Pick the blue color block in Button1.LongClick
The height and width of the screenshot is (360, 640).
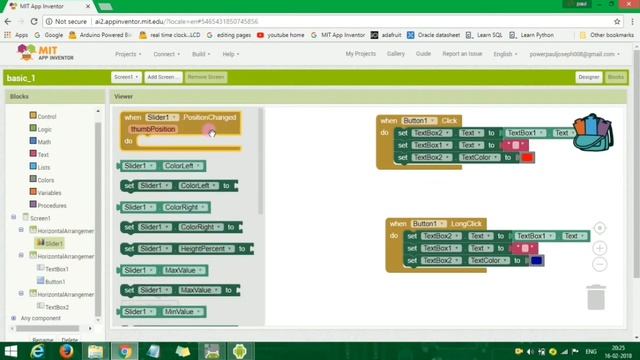[536, 260]
